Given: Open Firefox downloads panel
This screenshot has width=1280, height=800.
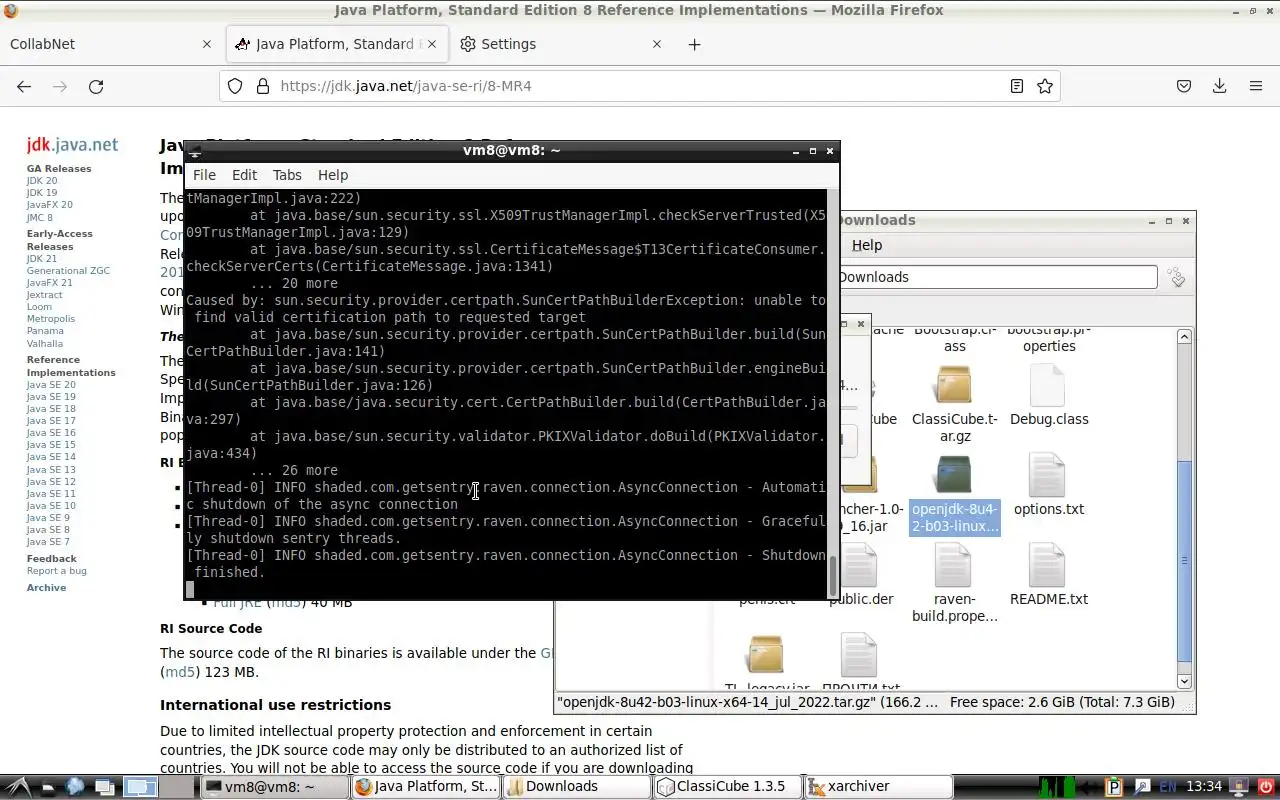Looking at the screenshot, I should pos(1219,86).
